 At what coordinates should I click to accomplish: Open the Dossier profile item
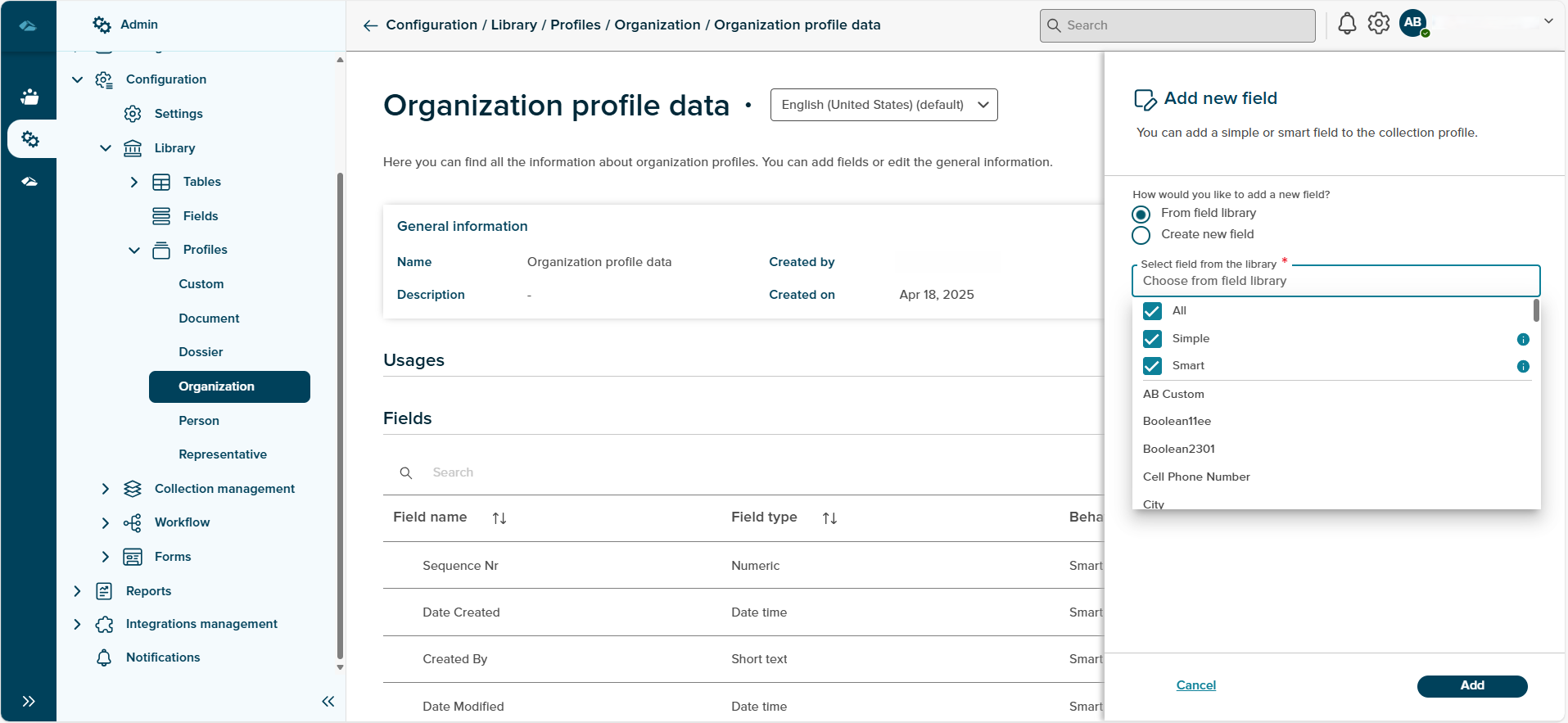201,352
